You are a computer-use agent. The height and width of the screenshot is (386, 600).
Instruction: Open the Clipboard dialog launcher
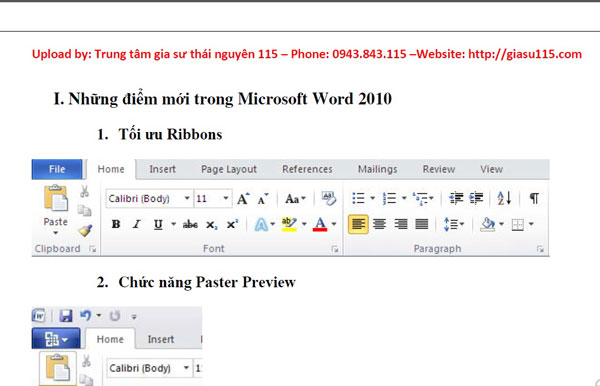[92, 249]
